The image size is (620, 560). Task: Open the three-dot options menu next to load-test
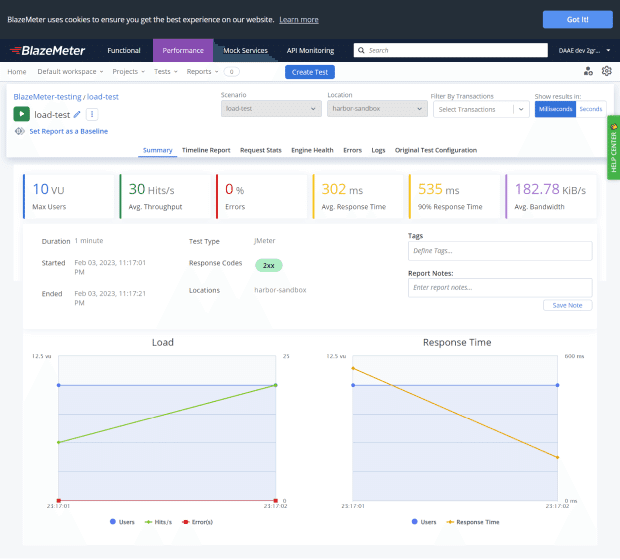click(92, 114)
